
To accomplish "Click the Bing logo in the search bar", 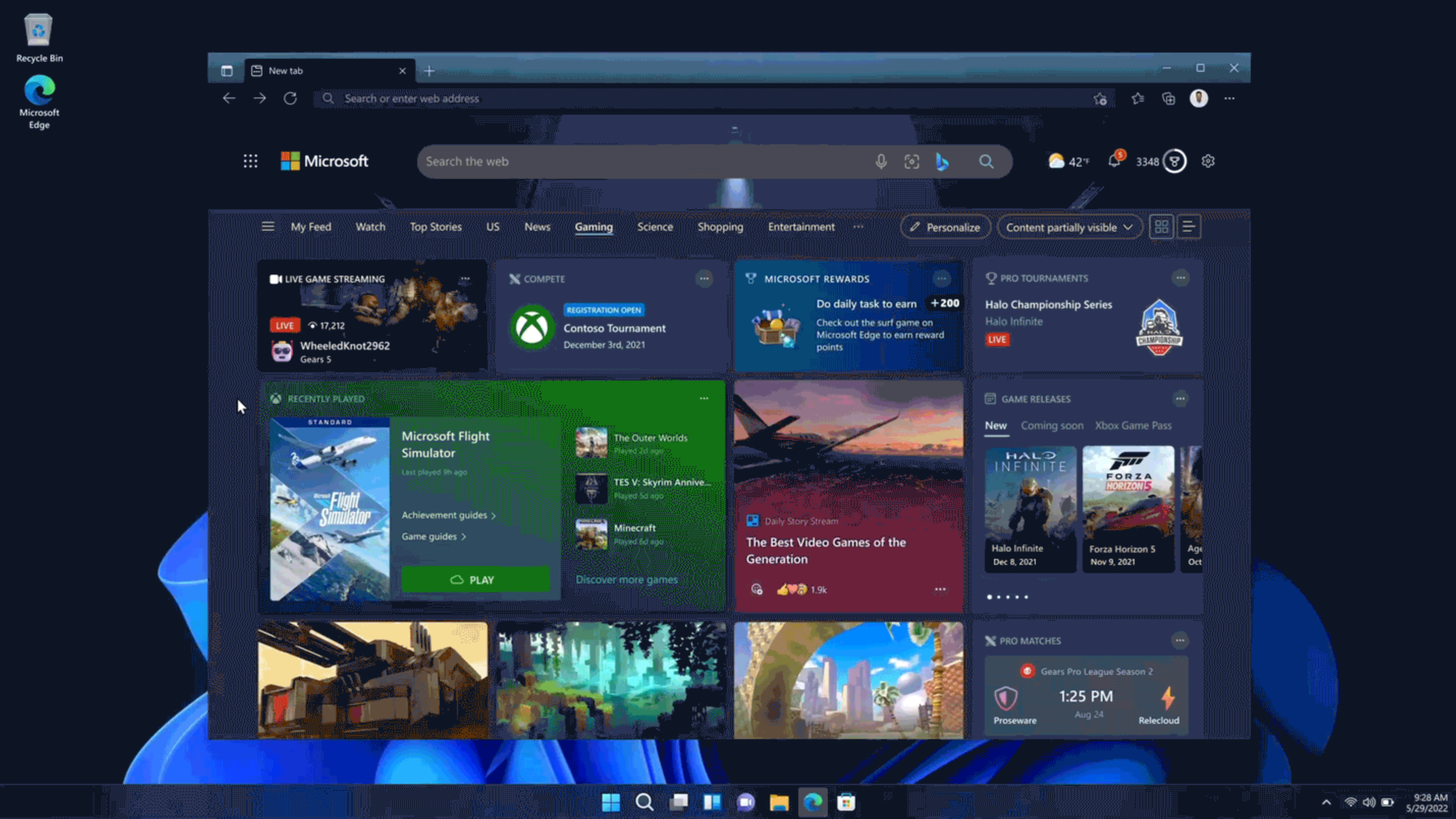I will tap(942, 161).
